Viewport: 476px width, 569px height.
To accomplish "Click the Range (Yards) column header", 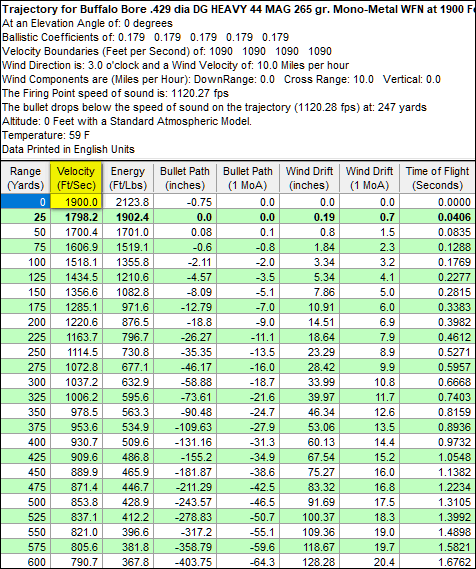I will pos(25,178).
